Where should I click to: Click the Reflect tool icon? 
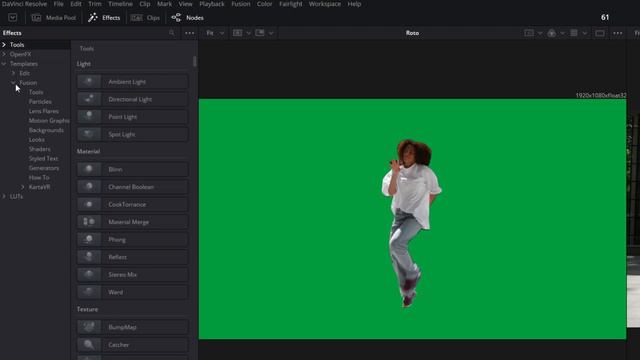pyautogui.click(x=89, y=257)
